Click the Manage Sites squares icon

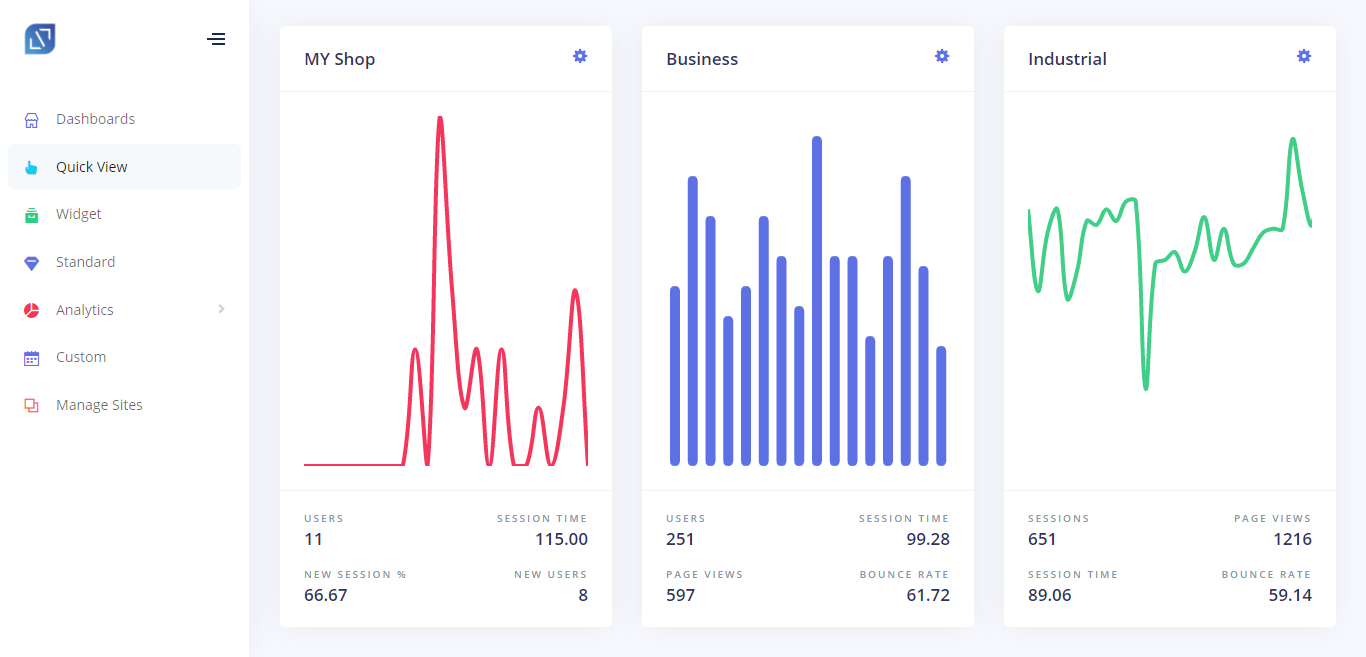point(31,405)
